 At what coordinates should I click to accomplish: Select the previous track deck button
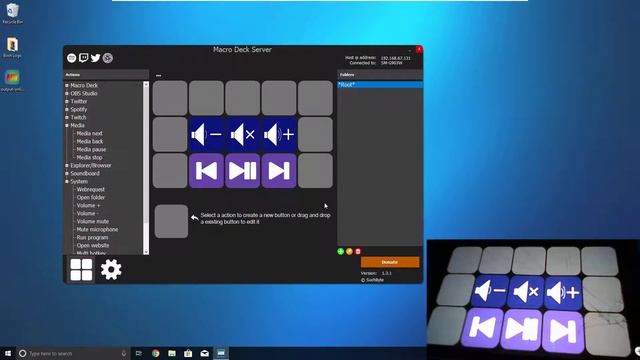[x=206, y=171]
